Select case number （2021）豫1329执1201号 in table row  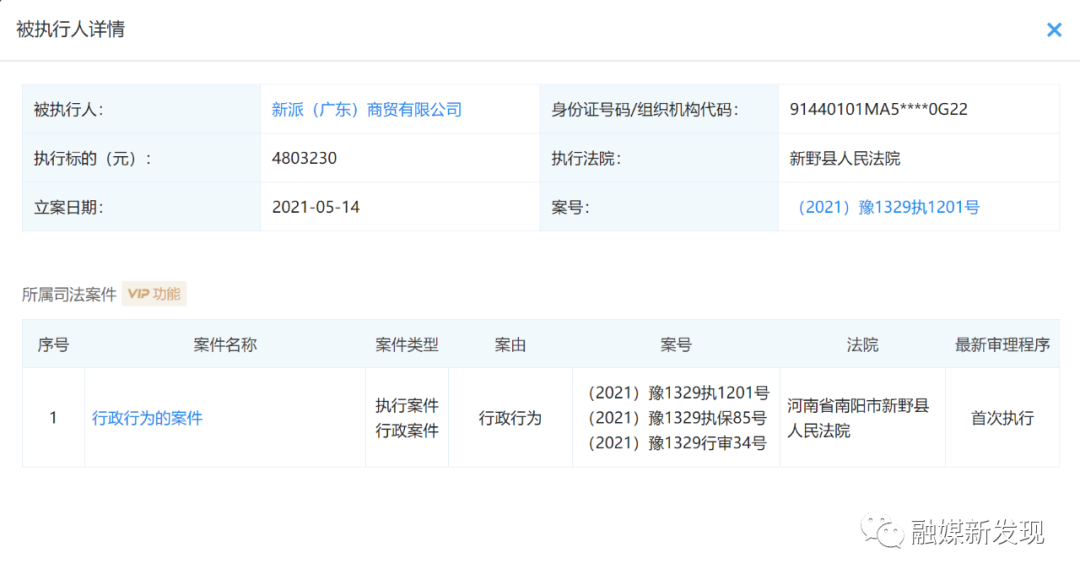[x=677, y=393]
